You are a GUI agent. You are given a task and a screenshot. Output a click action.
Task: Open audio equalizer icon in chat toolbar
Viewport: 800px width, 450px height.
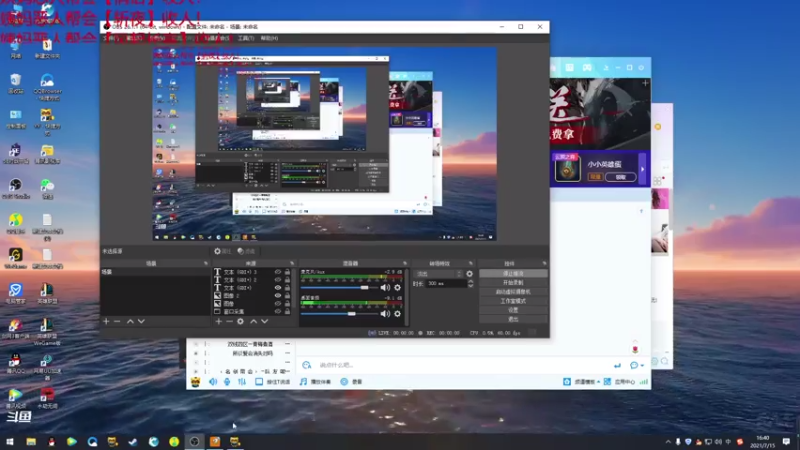coord(242,382)
